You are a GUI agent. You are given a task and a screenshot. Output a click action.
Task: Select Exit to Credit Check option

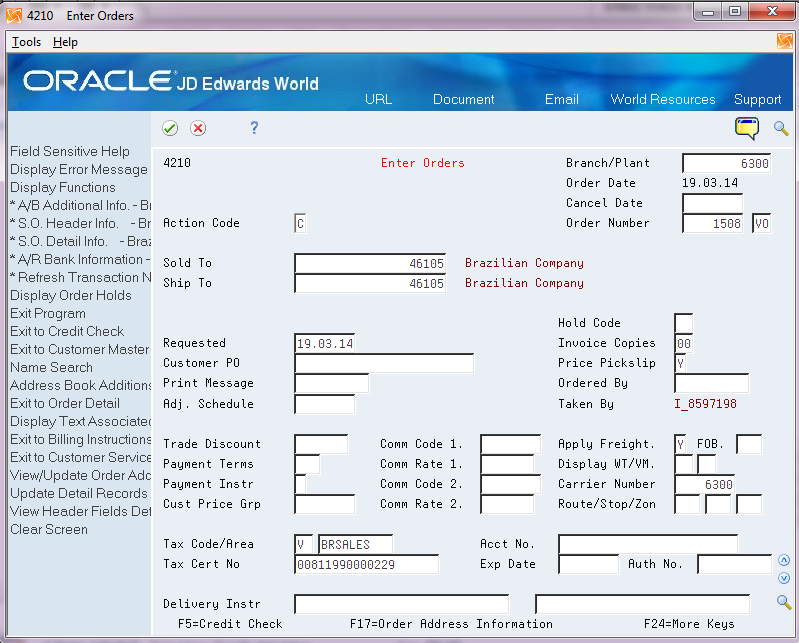click(x=67, y=331)
